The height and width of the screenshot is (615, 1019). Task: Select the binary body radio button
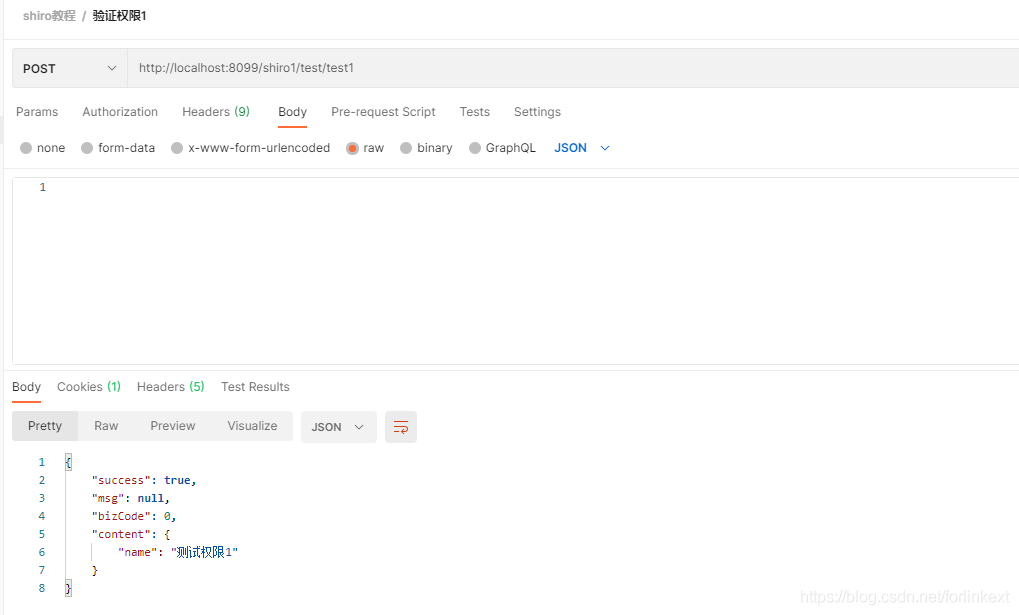(x=406, y=148)
